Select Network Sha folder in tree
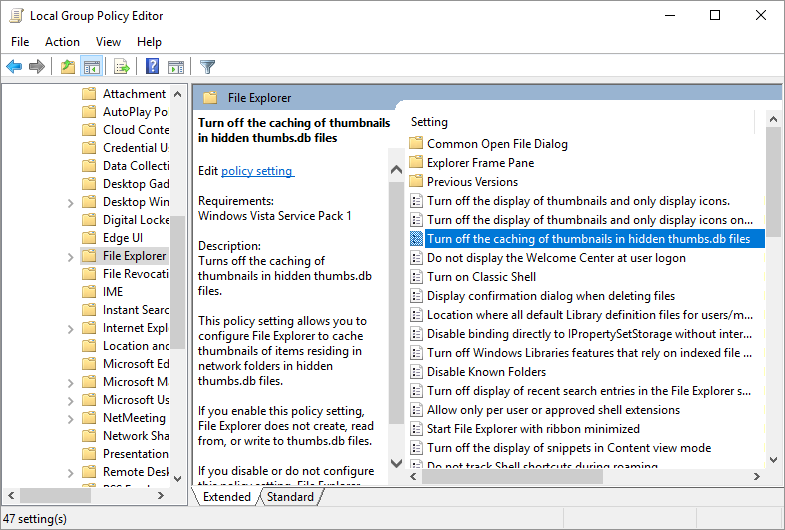Image resolution: width=785 pixels, height=530 pixels. (x=136, y=436)
